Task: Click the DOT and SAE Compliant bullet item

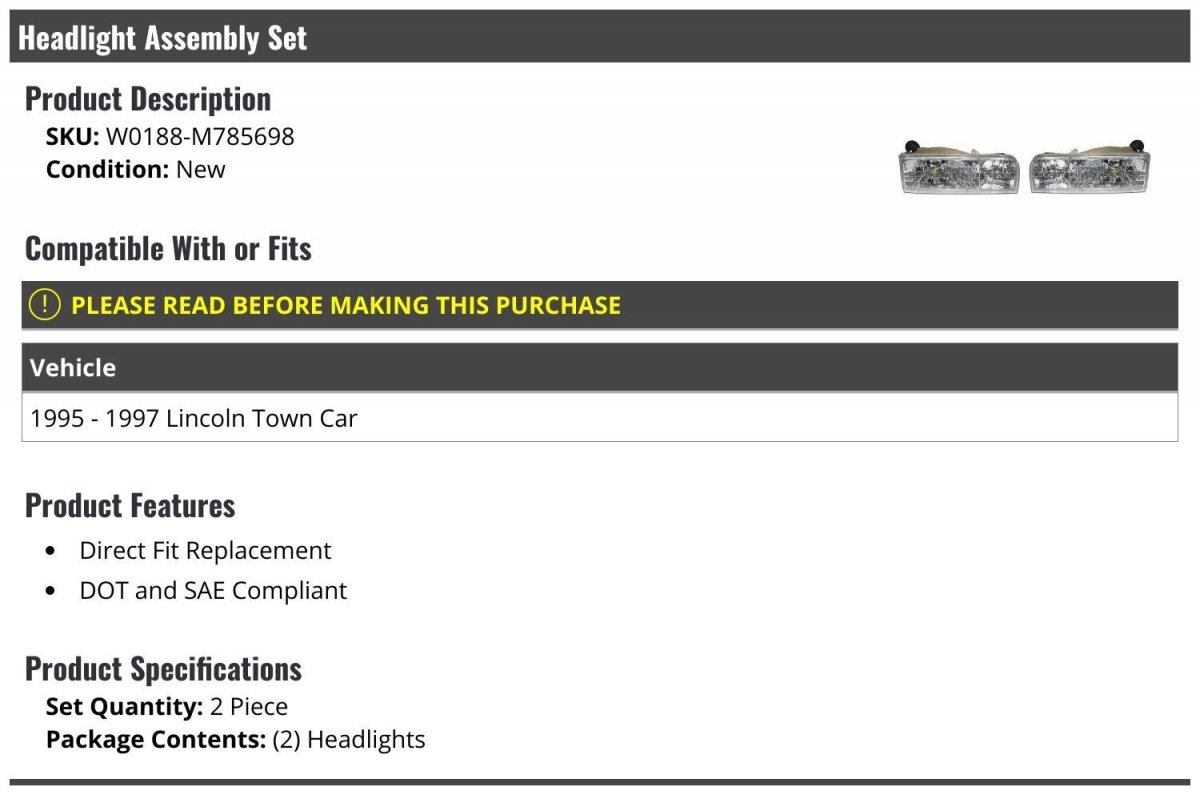Action: coord(213,591)
